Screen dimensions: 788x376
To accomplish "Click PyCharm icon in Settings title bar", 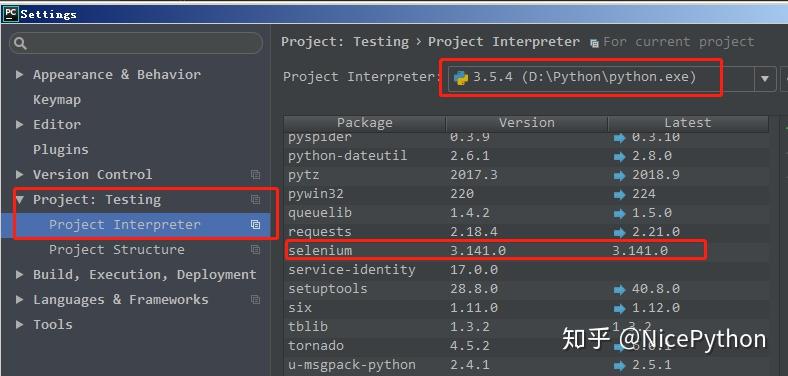I will [10, 13].
